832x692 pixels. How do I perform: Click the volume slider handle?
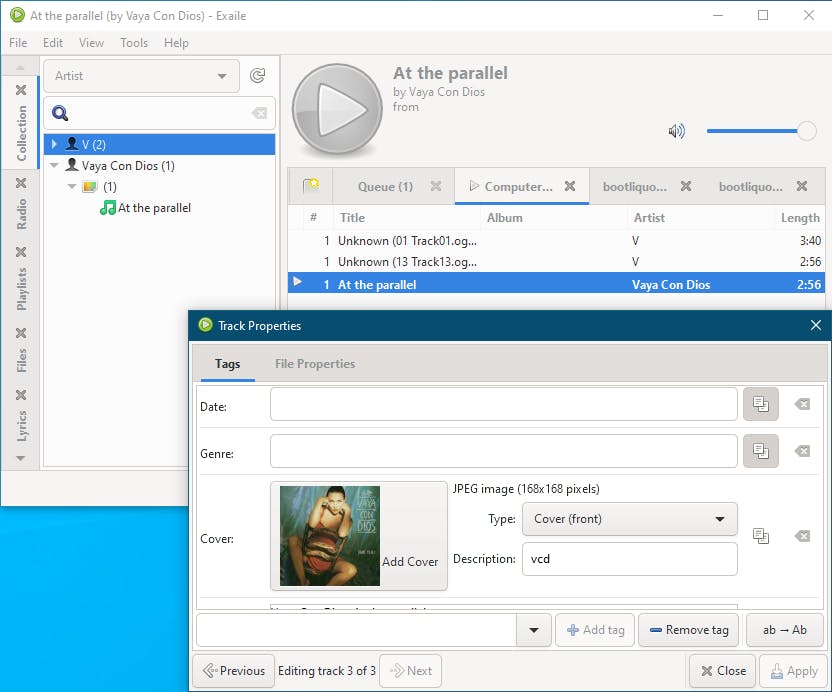(806, 131)
